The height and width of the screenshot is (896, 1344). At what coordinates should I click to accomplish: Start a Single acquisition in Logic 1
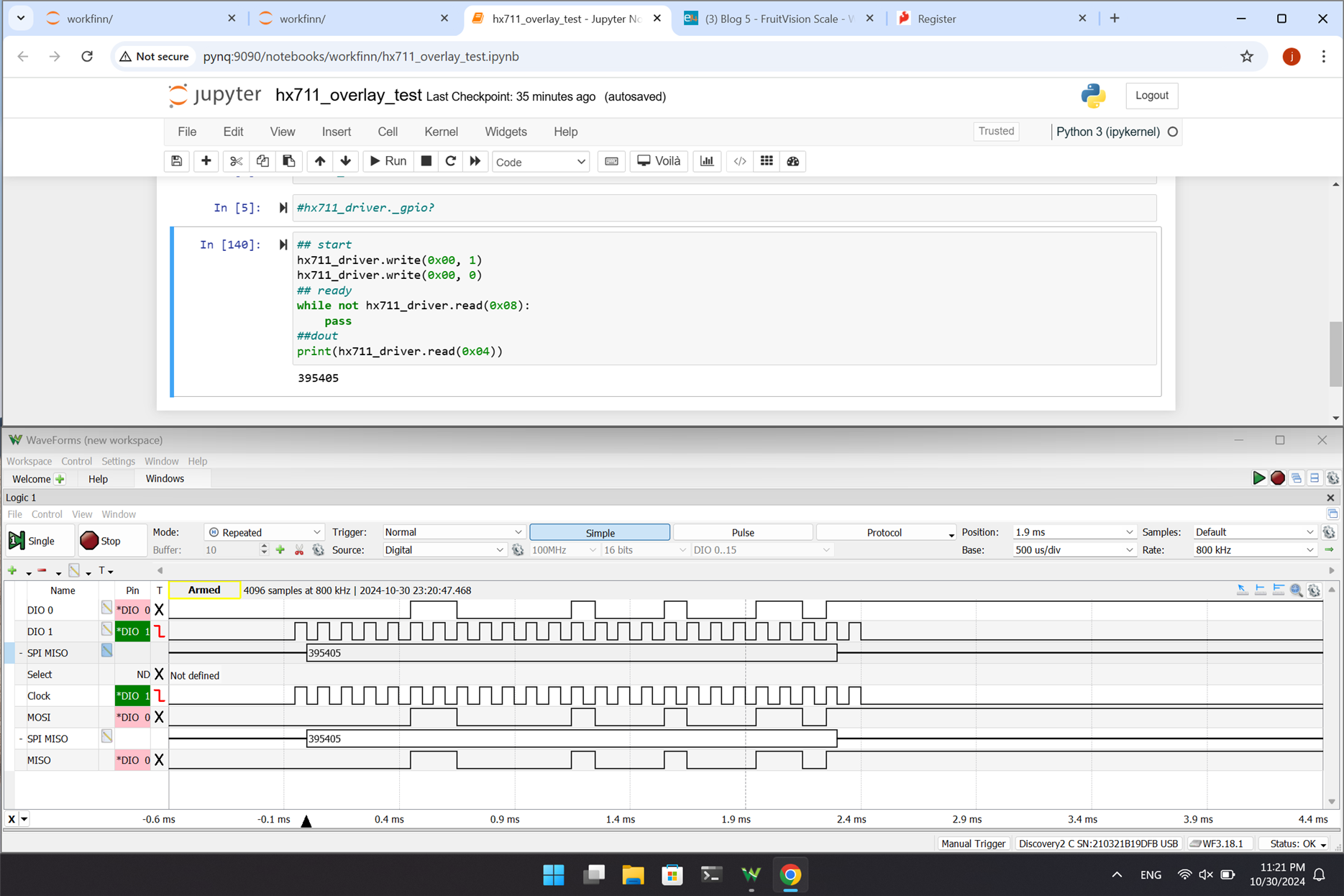40,541
